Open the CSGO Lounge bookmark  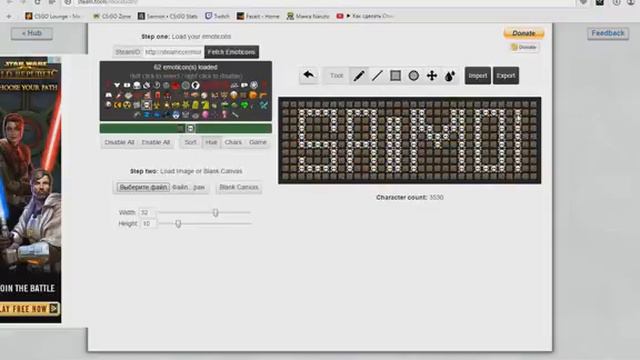coord(53,16)
